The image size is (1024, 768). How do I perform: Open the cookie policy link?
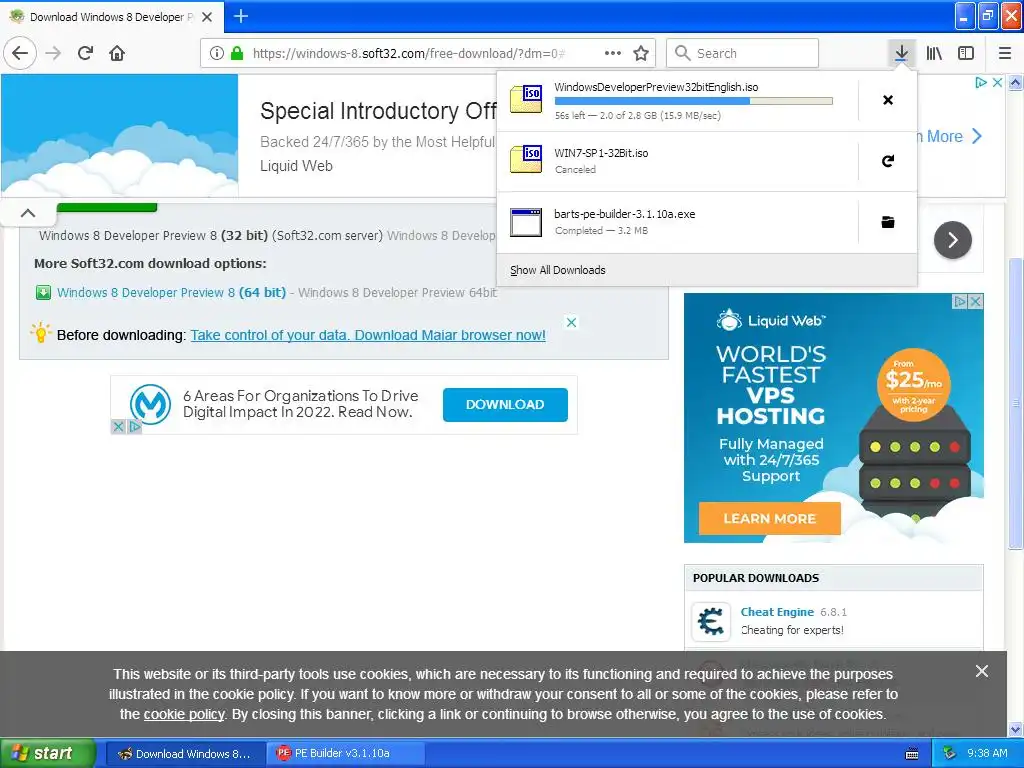[x=184, y=714]
